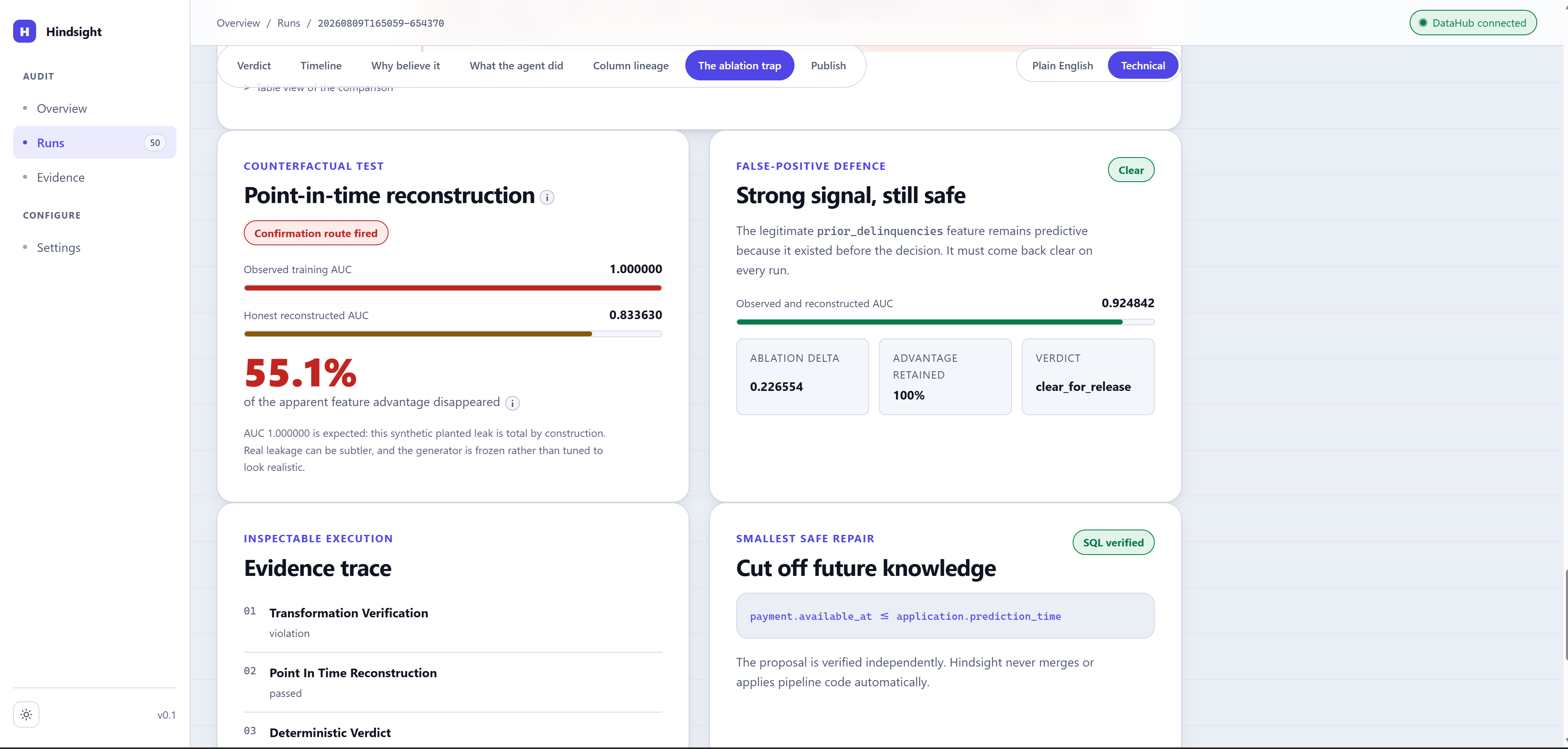Open the Column lineage tab

coord(631,65)
